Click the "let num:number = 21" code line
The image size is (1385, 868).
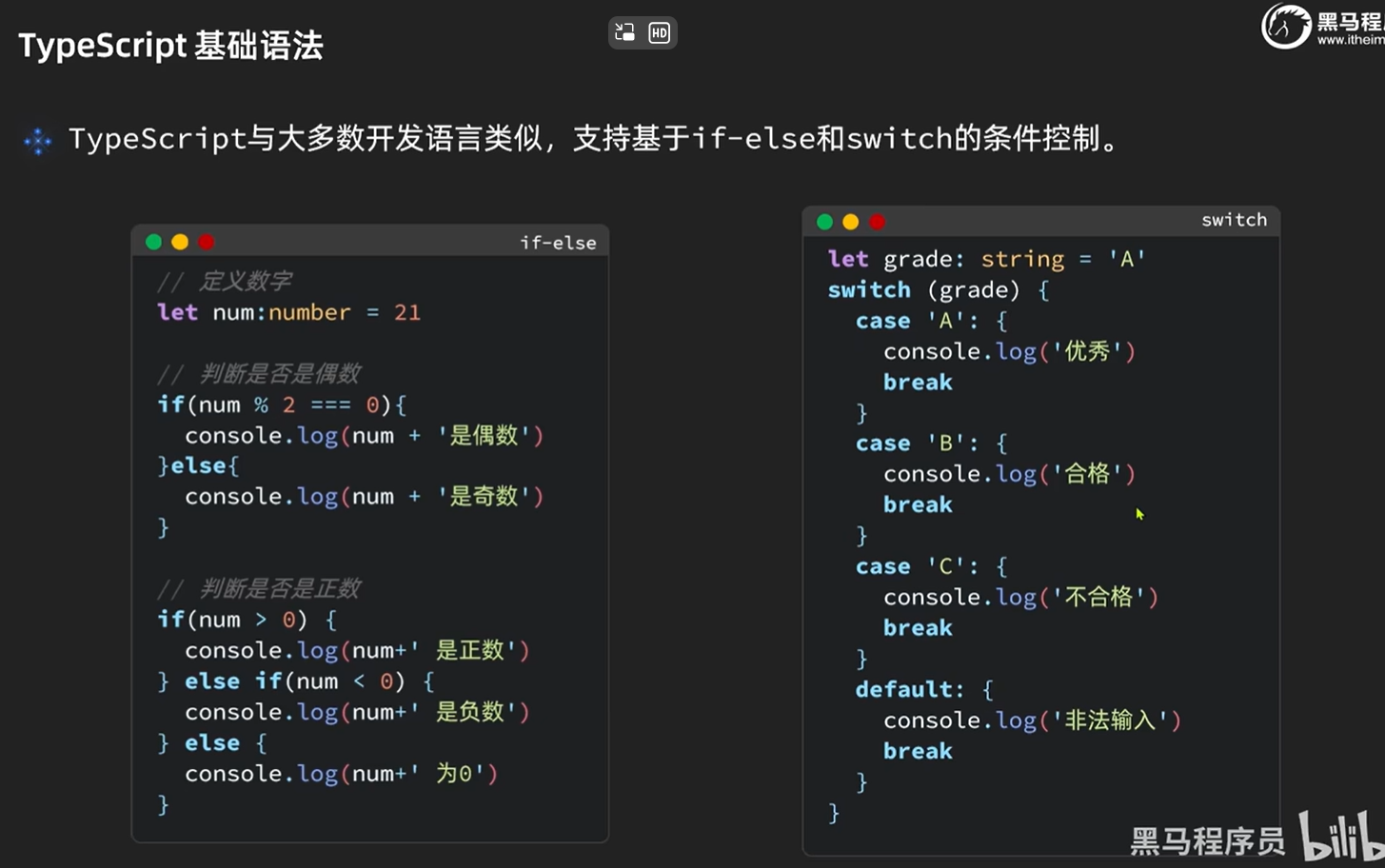288,312
